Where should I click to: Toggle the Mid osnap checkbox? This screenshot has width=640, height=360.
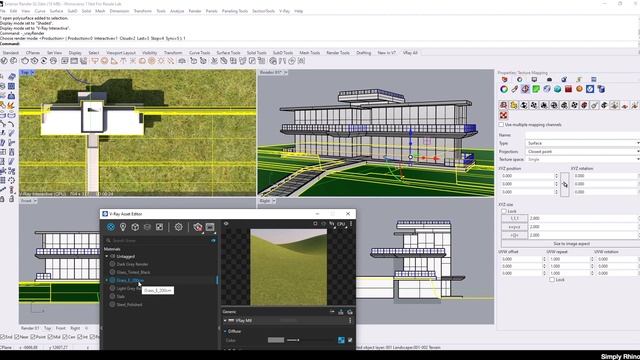coord(50,337)
